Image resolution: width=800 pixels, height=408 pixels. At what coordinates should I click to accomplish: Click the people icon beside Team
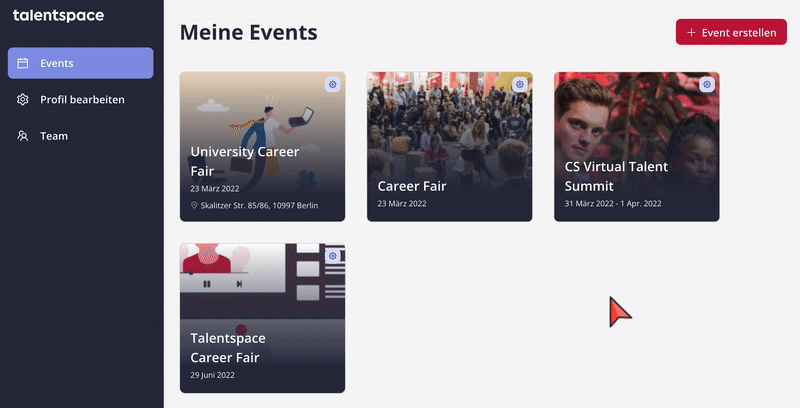[x=23, y=136]
